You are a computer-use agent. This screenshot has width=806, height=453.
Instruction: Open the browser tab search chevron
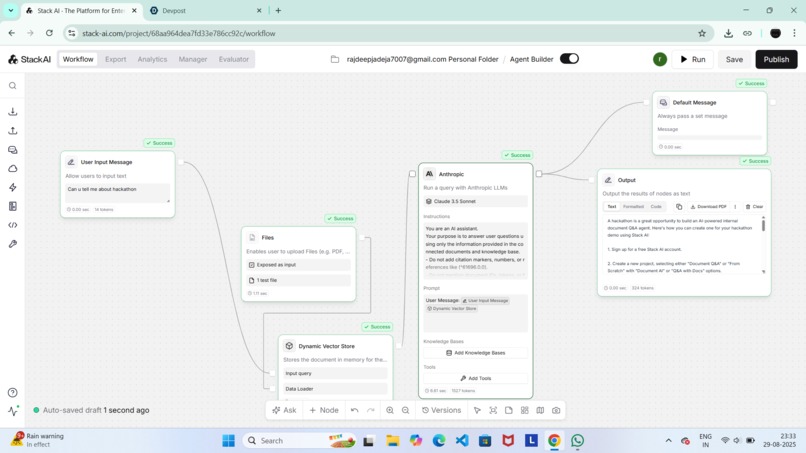(10, 10)
